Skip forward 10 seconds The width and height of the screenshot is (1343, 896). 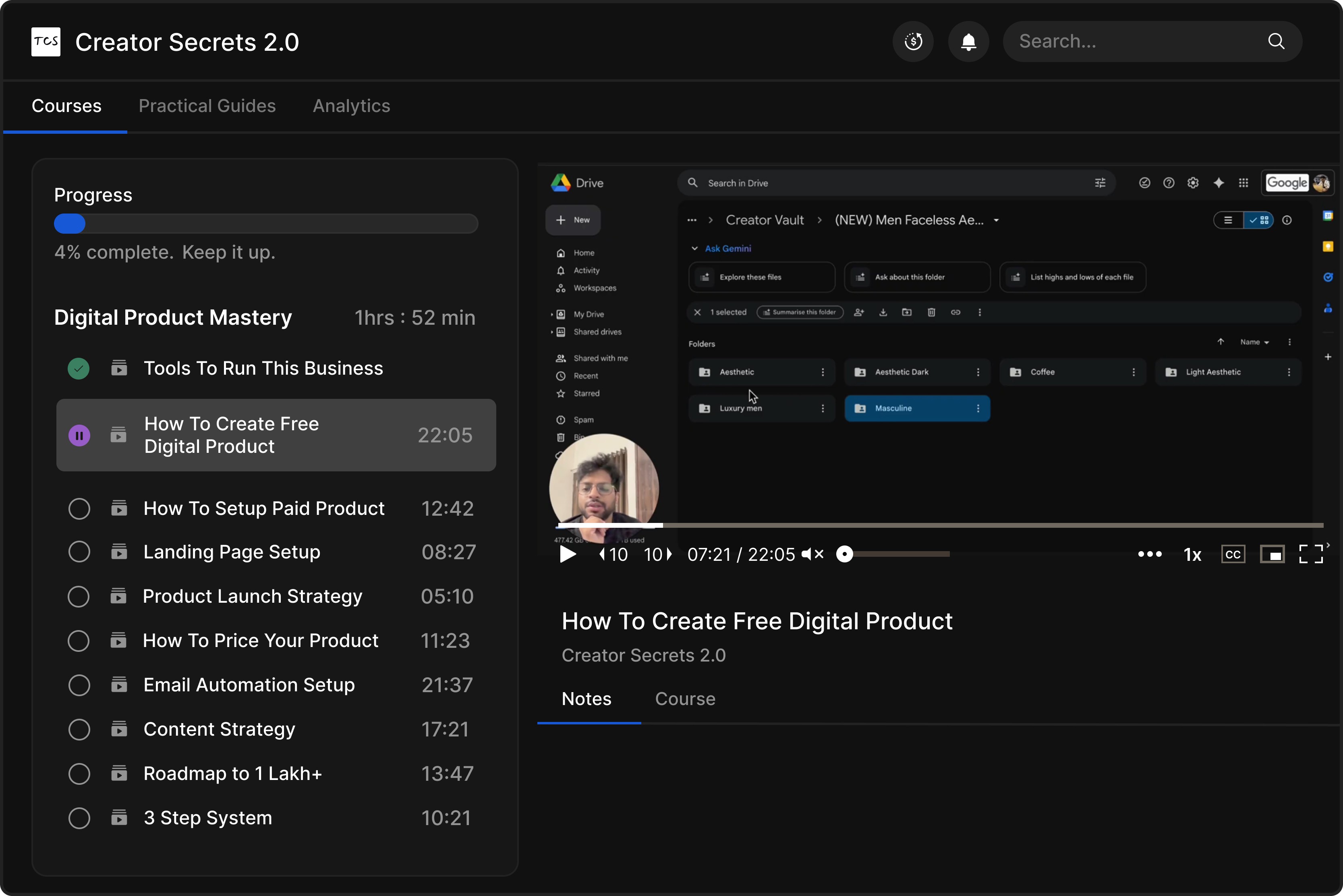(x=658, y=554)
